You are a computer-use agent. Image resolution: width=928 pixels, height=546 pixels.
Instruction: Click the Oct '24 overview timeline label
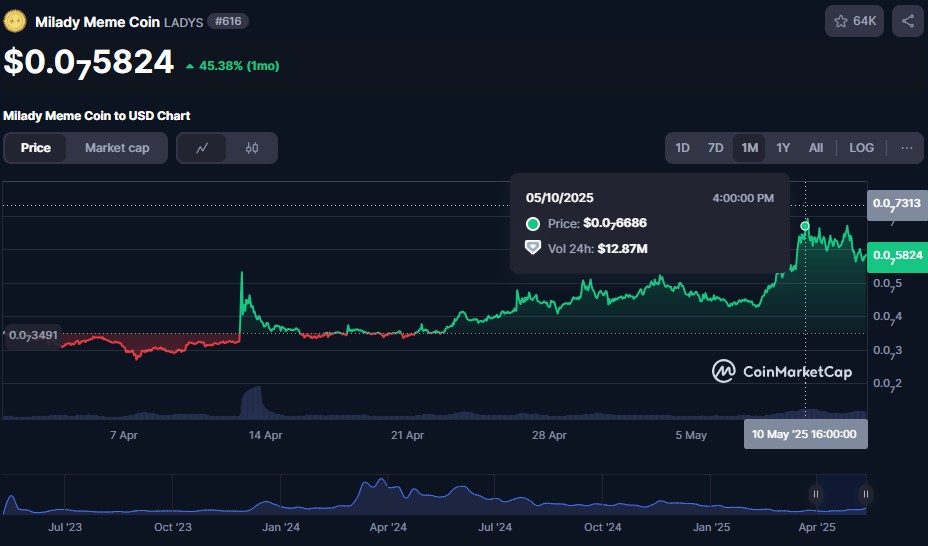tap(602, 527)
